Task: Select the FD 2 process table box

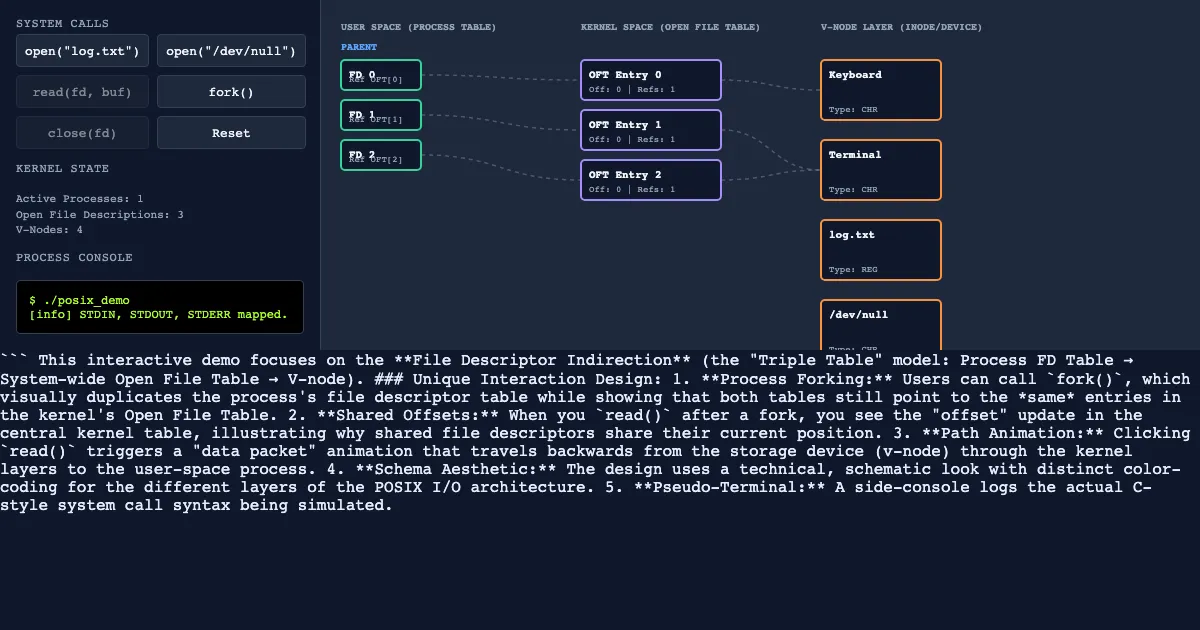Action: coord(381,155)
